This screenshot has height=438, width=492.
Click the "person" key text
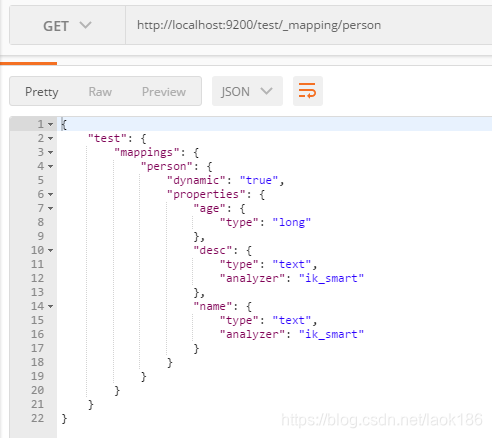pos(167,166)
